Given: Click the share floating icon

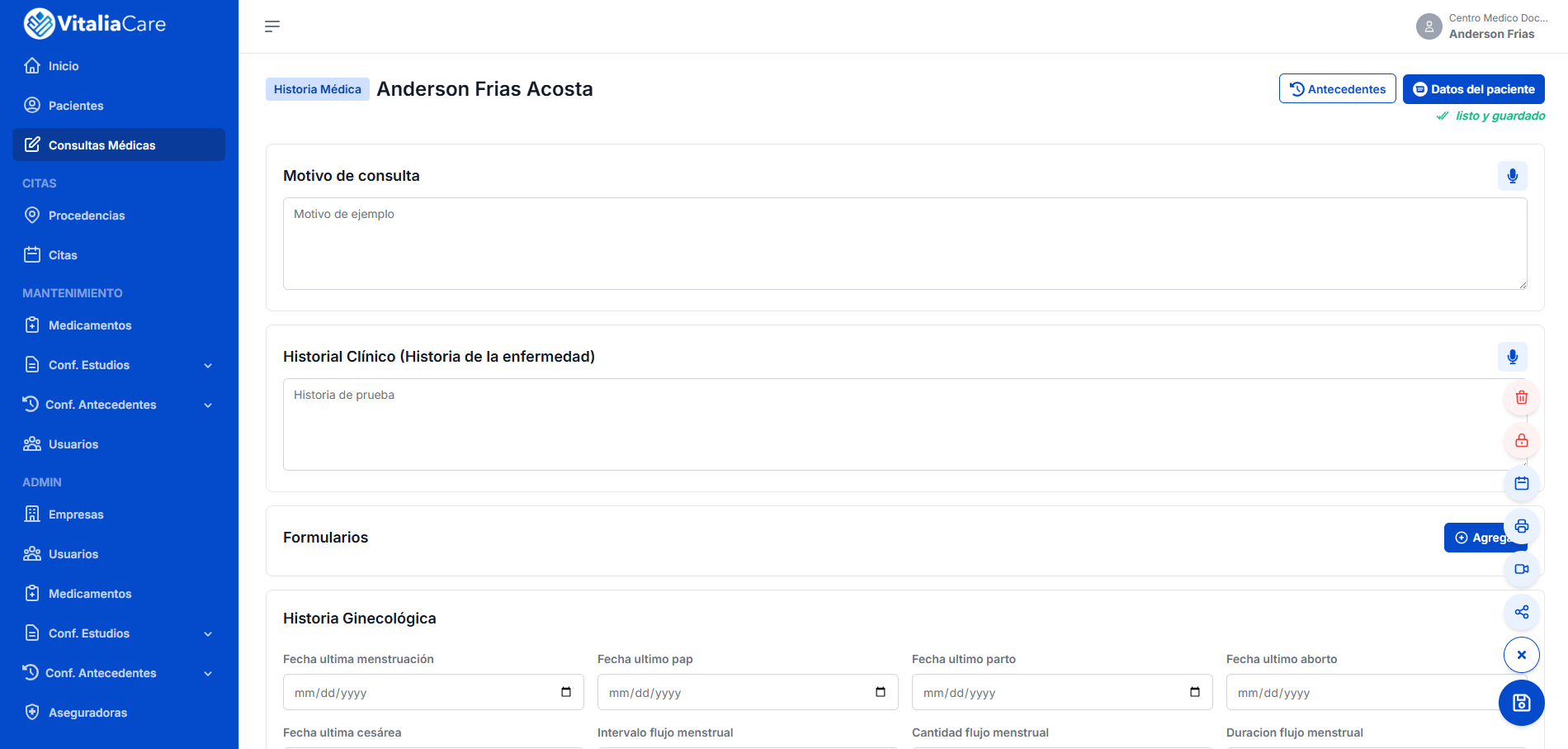Looking at the screenshot, I should pos(1522,612).
